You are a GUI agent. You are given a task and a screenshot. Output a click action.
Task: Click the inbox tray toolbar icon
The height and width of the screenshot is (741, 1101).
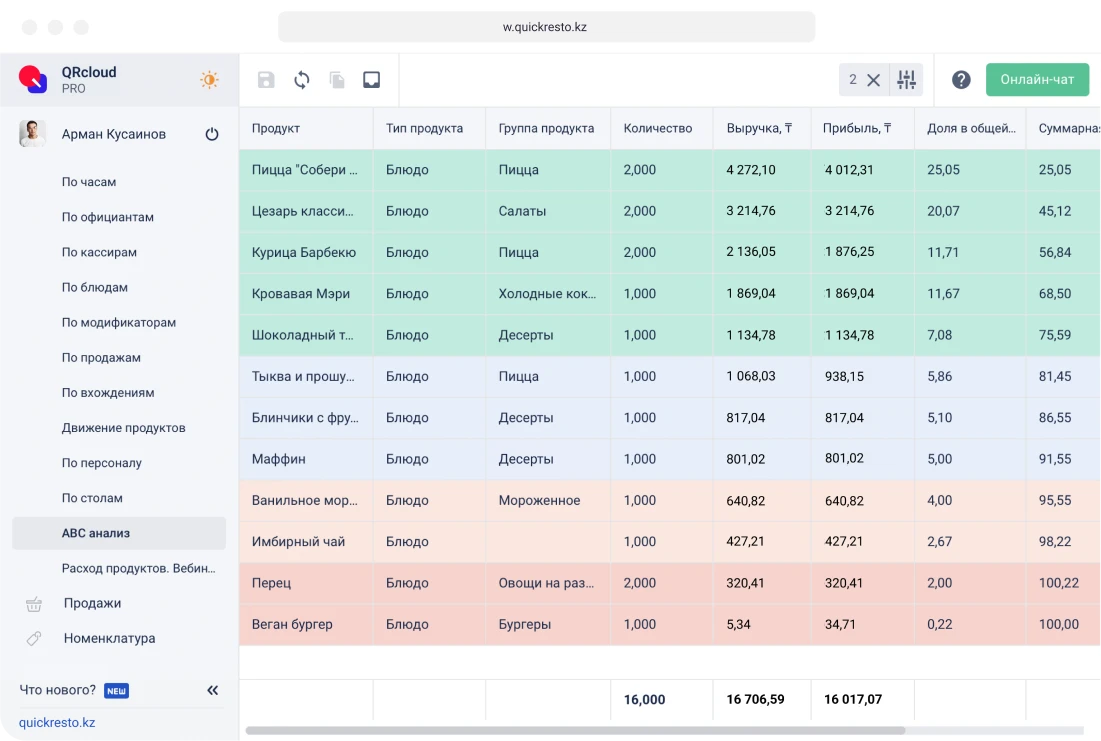[x=372, y=80]
